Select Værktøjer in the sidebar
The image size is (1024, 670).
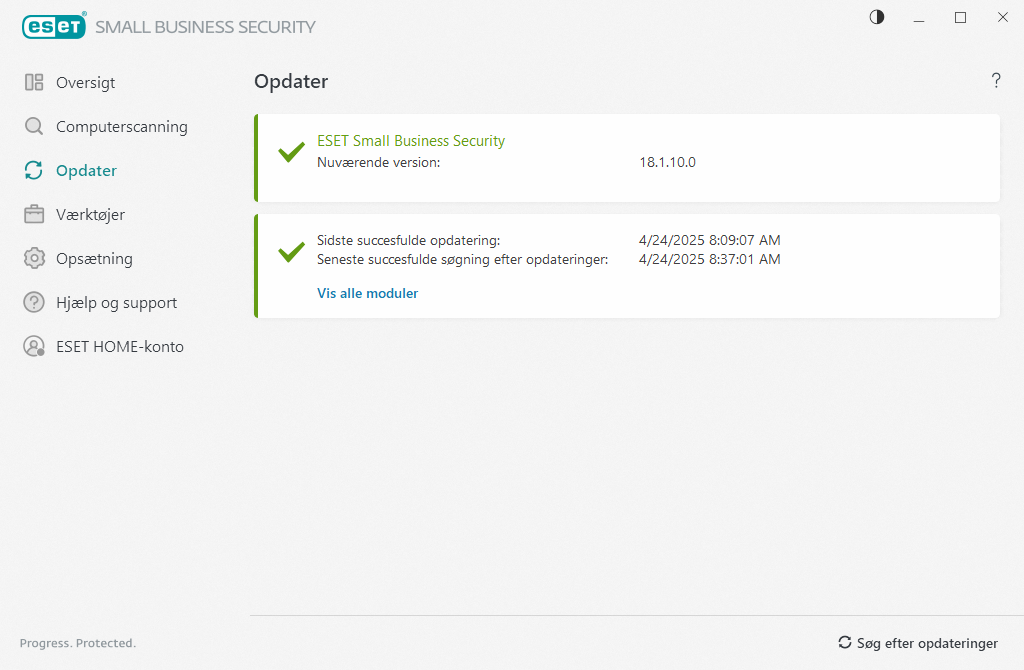(x=90, y=215)
